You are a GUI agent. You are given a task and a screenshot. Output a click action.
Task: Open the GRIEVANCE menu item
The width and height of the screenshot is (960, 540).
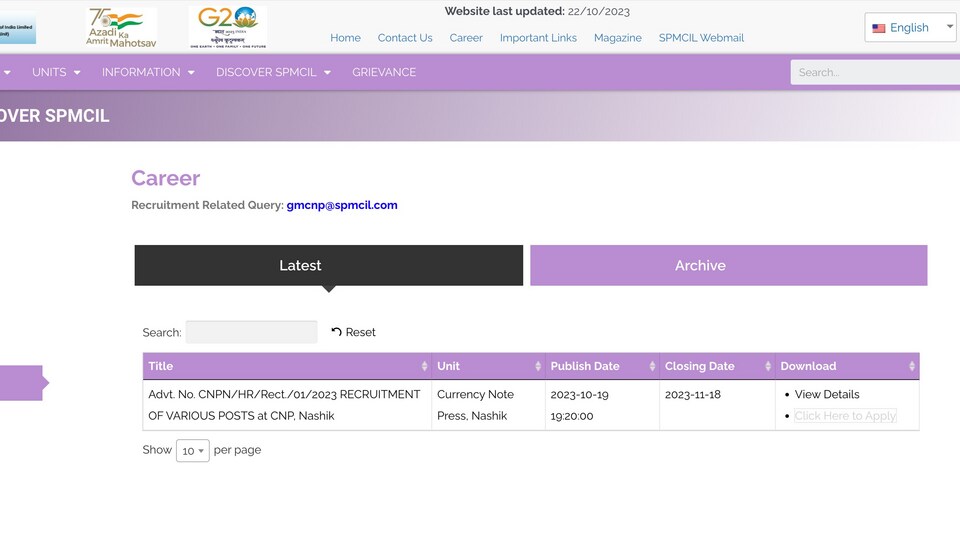click(x=384, y=72)
